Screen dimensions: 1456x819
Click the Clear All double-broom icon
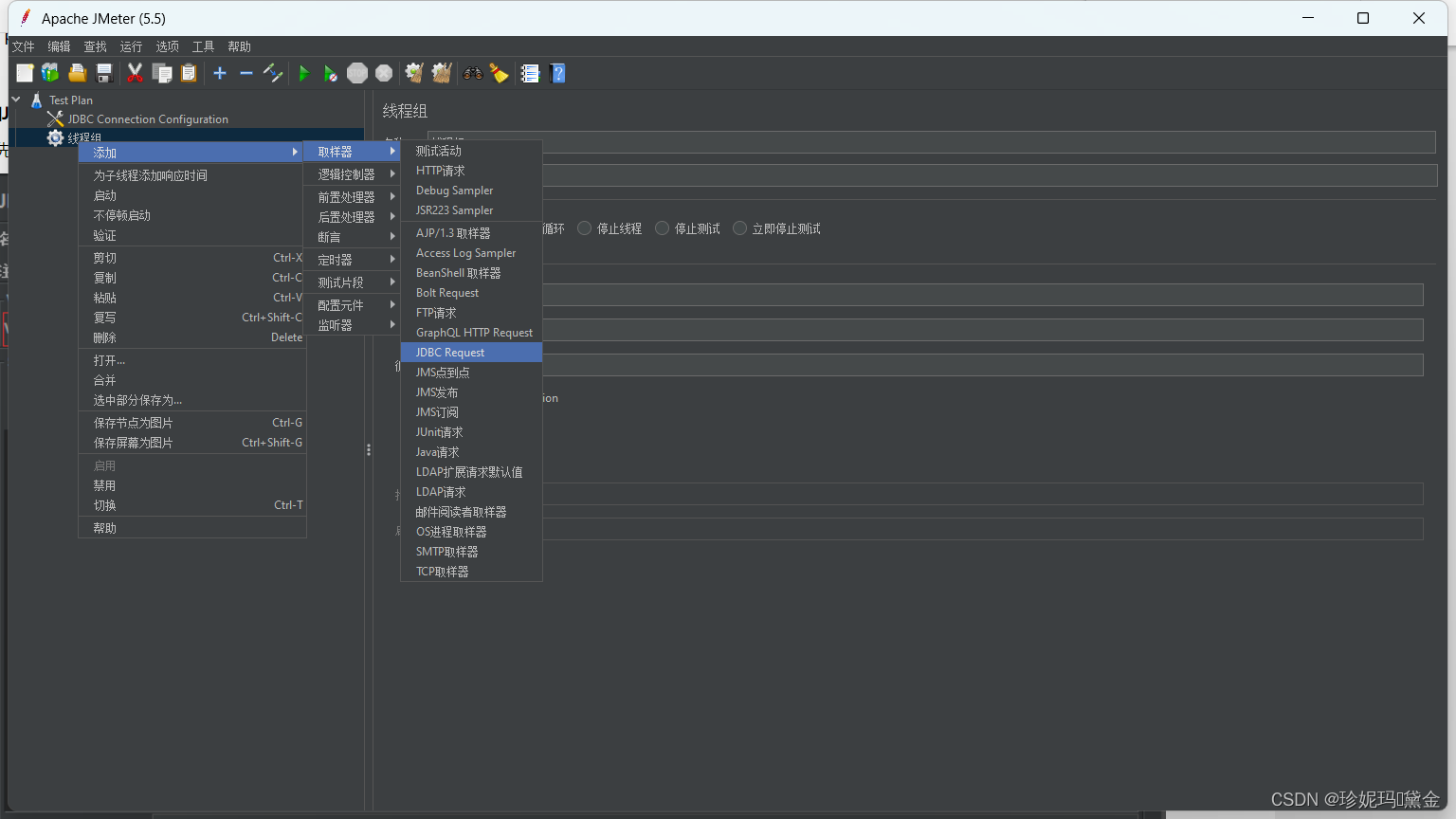point(442,73)
